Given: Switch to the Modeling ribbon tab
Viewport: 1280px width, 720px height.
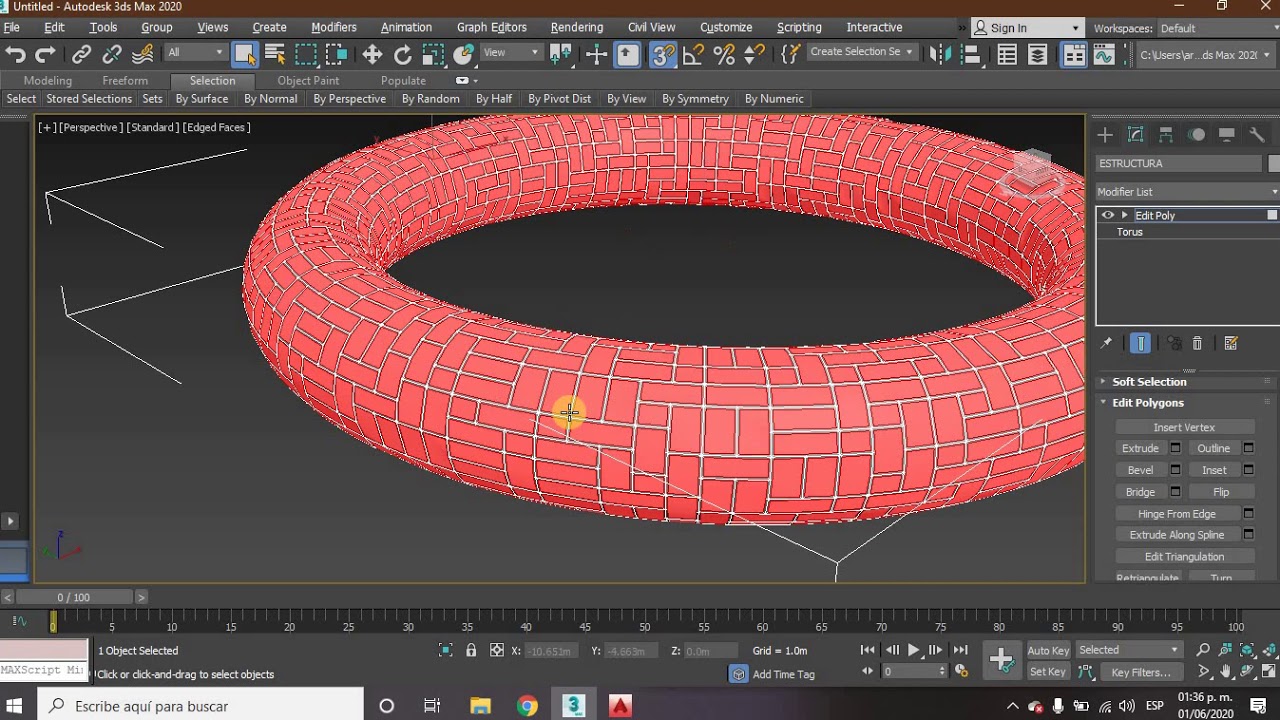Looking at the screenshot, I should (x=48, y=80).
